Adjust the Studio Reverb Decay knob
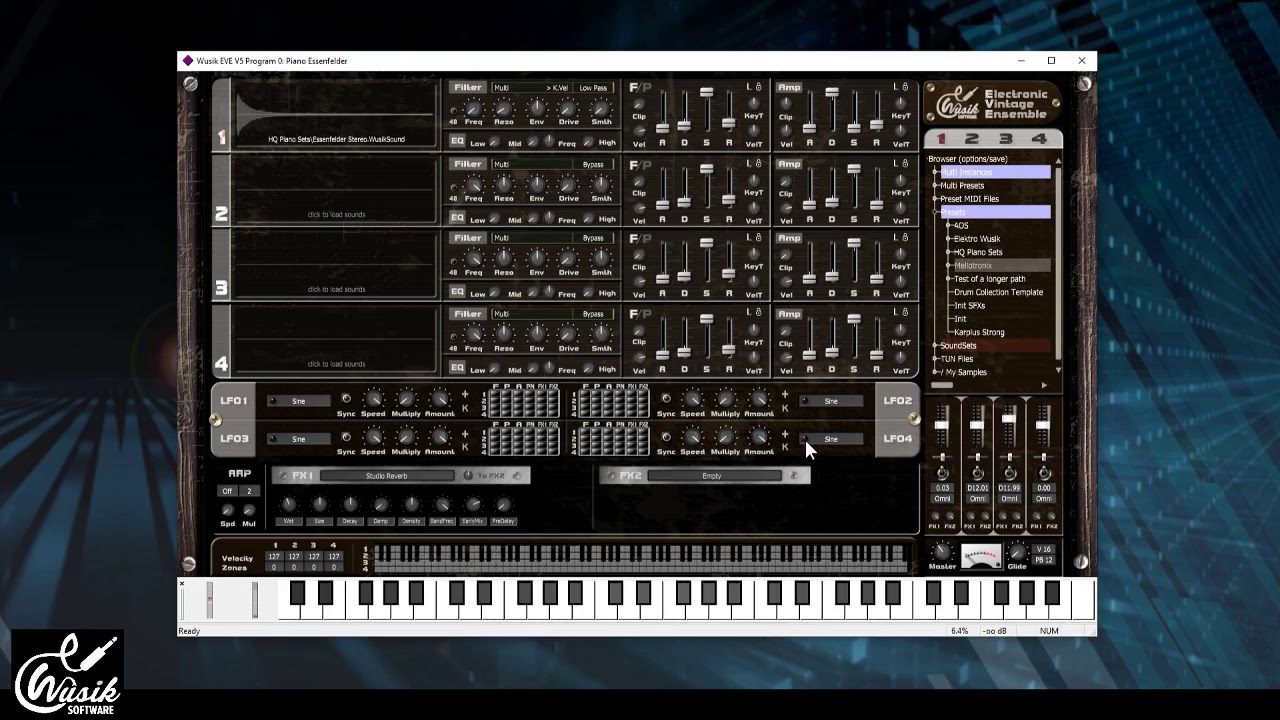The width and height of the screenshot is (1280, 720). tap(350, 505)
